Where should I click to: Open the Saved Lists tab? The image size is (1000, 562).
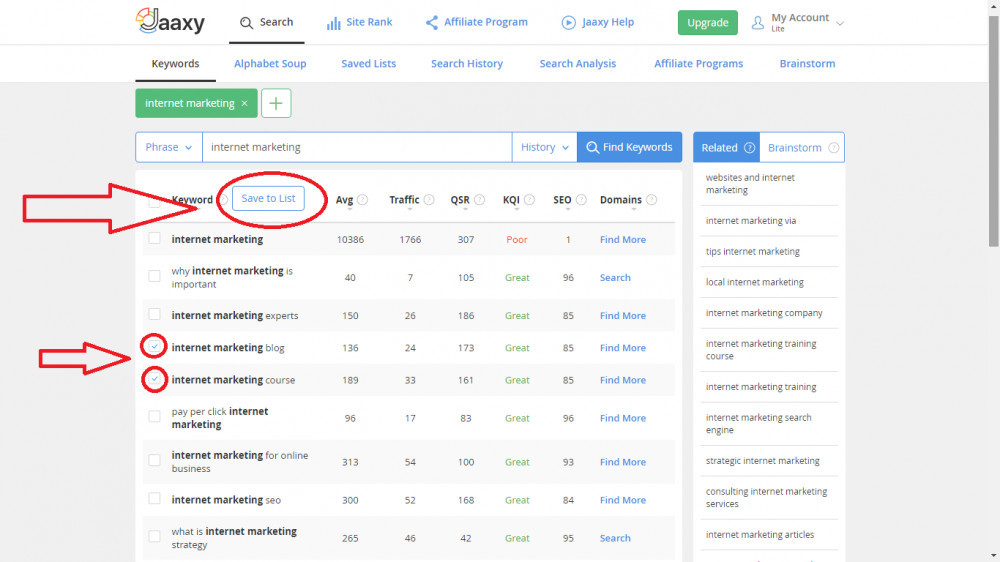[369, 64]
